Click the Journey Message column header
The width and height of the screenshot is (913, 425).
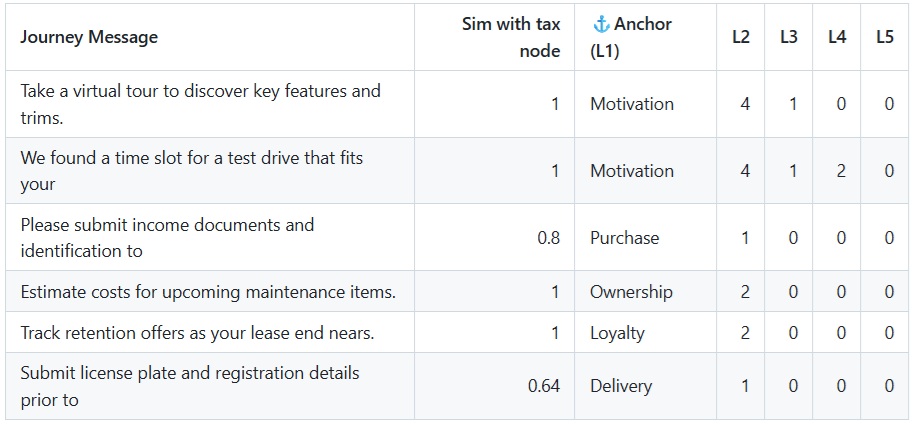pyautogui.click(x=89, y=37)
